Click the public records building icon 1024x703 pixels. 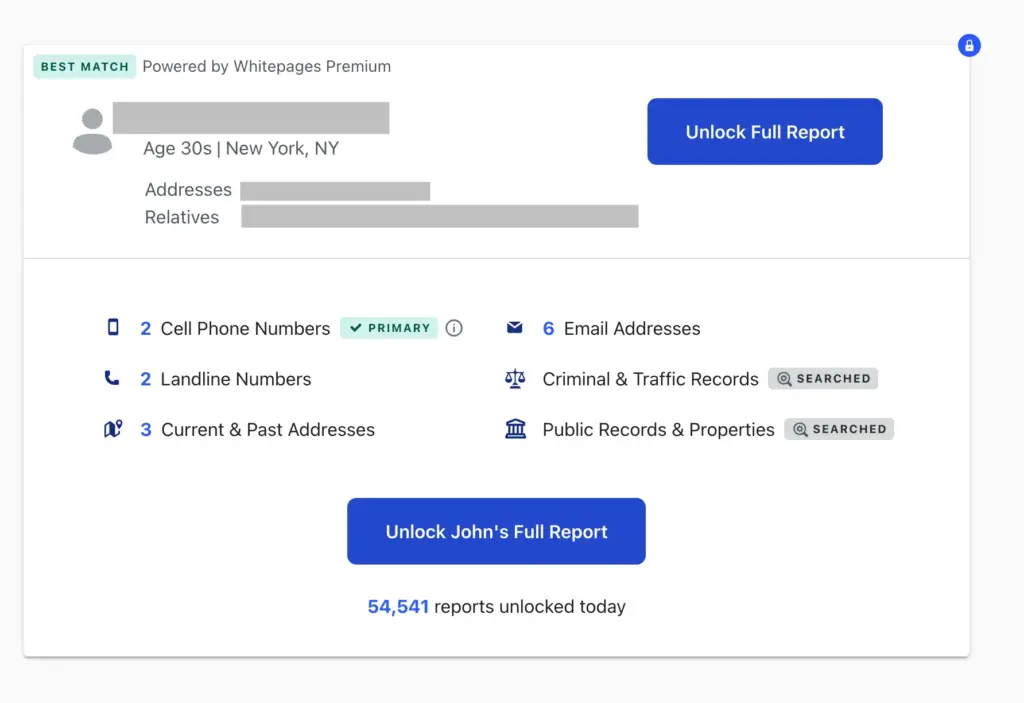[x=515, y=429]
